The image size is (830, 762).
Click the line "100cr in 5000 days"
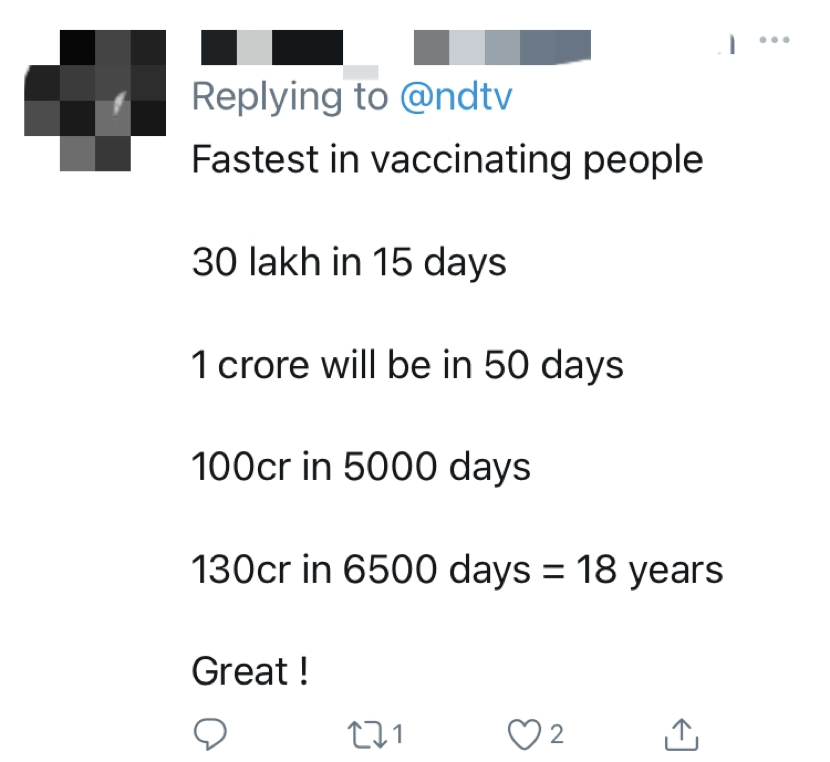pos(361,467)
